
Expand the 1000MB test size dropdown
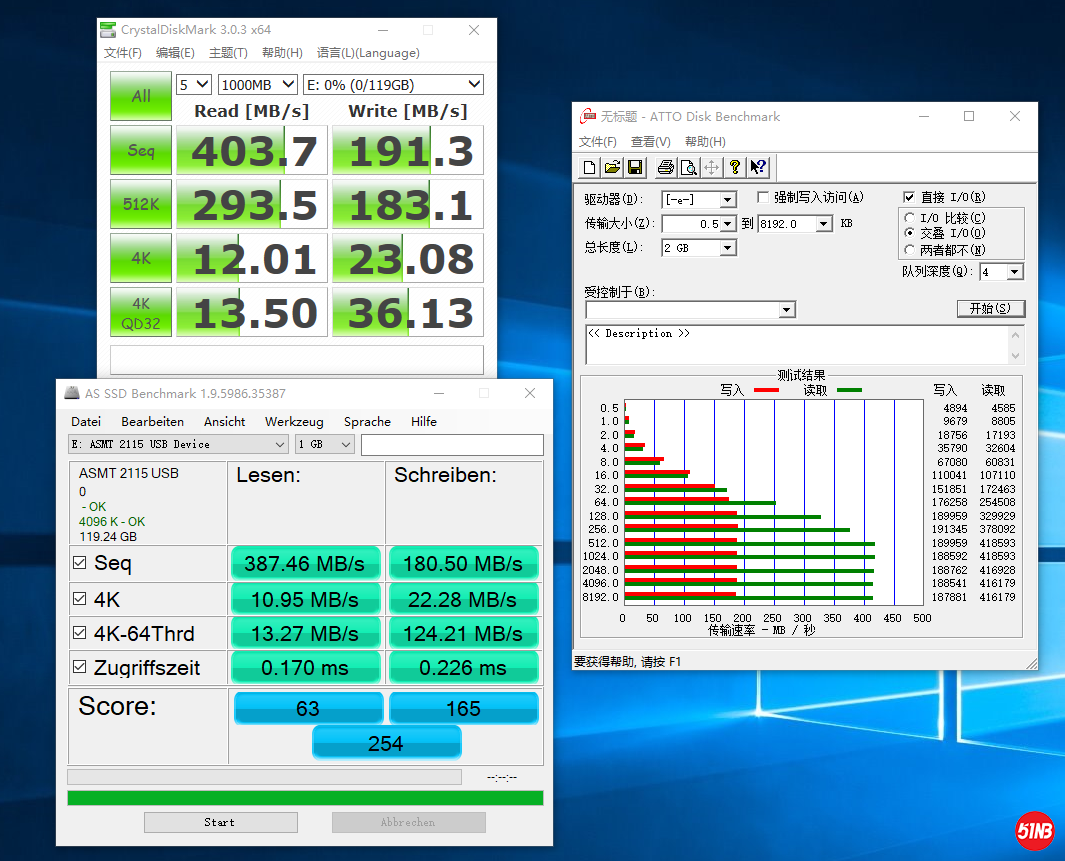(x=288, y=85)
